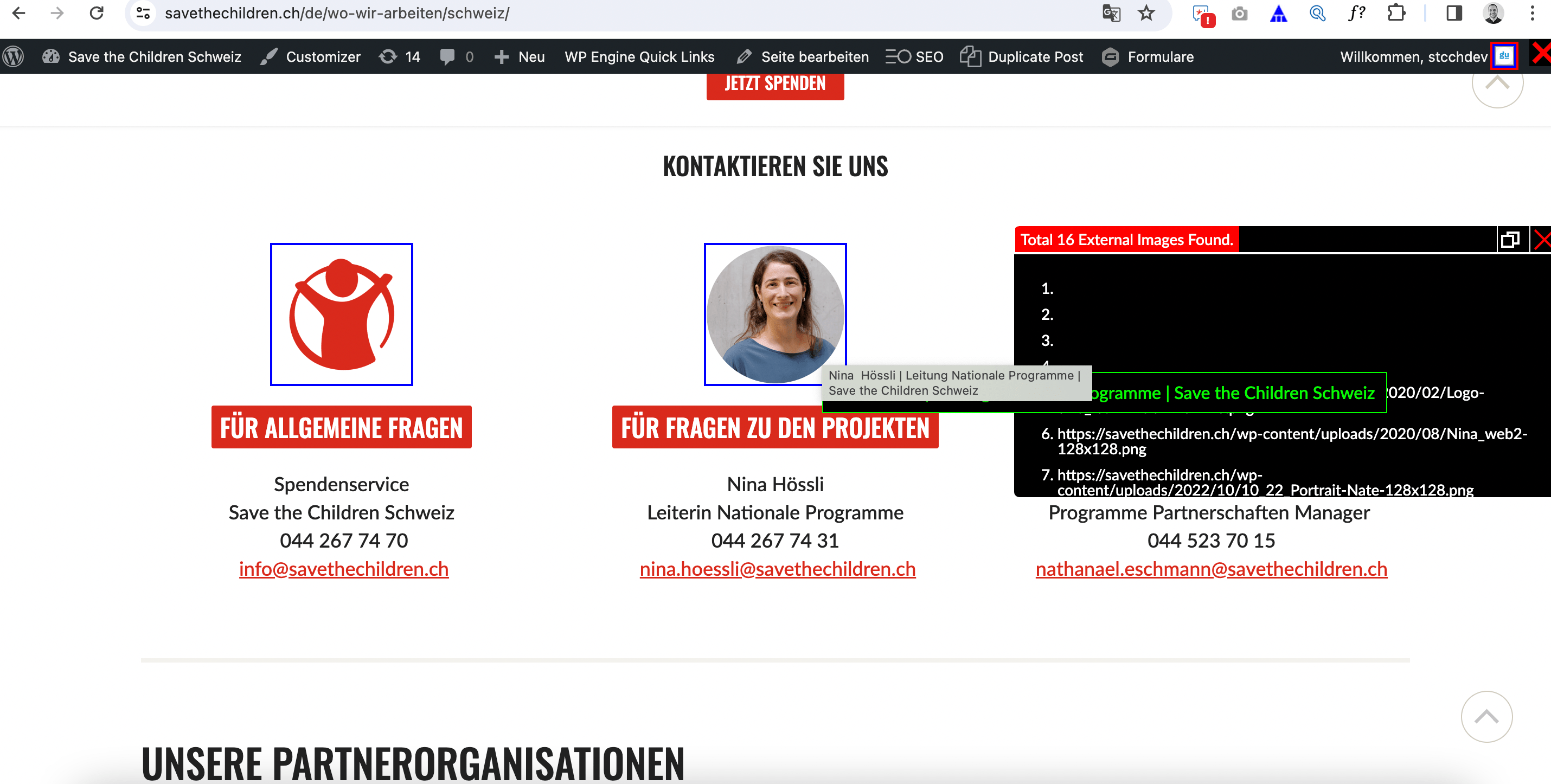The width and height of the screenshot is (1551, 784).
Task: Open the Portrait-Nate-128x128.png image URL
Action: click(x=1265, y=483)
